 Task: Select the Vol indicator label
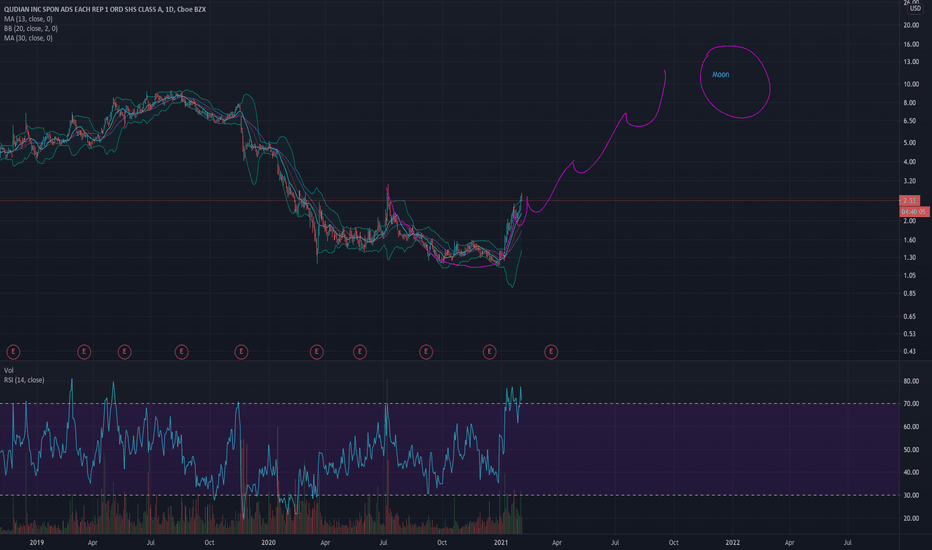click(8, 370)
